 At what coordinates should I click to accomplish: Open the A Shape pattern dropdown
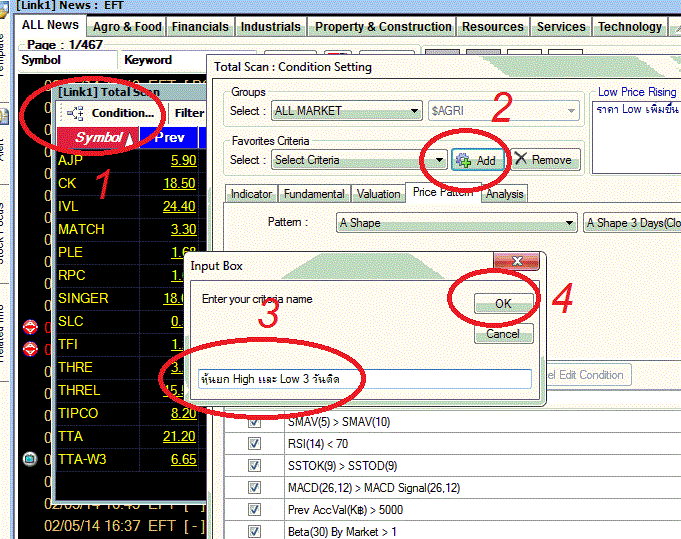point(456,223)
